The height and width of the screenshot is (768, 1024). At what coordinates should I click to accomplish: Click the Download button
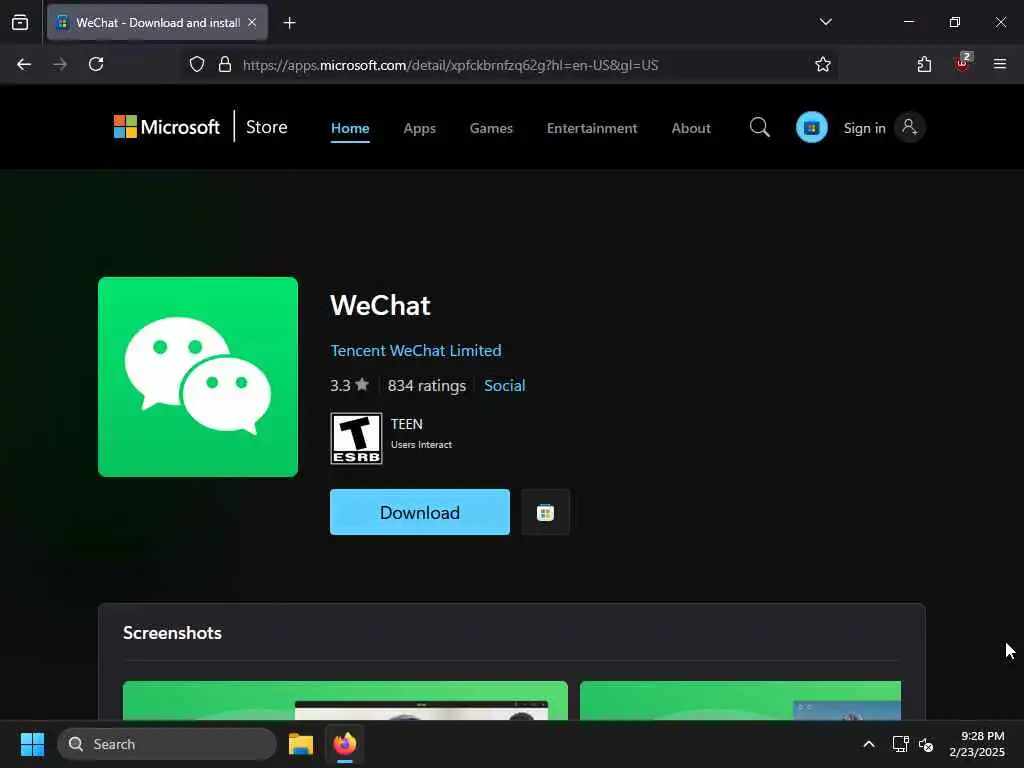(420, 512)
